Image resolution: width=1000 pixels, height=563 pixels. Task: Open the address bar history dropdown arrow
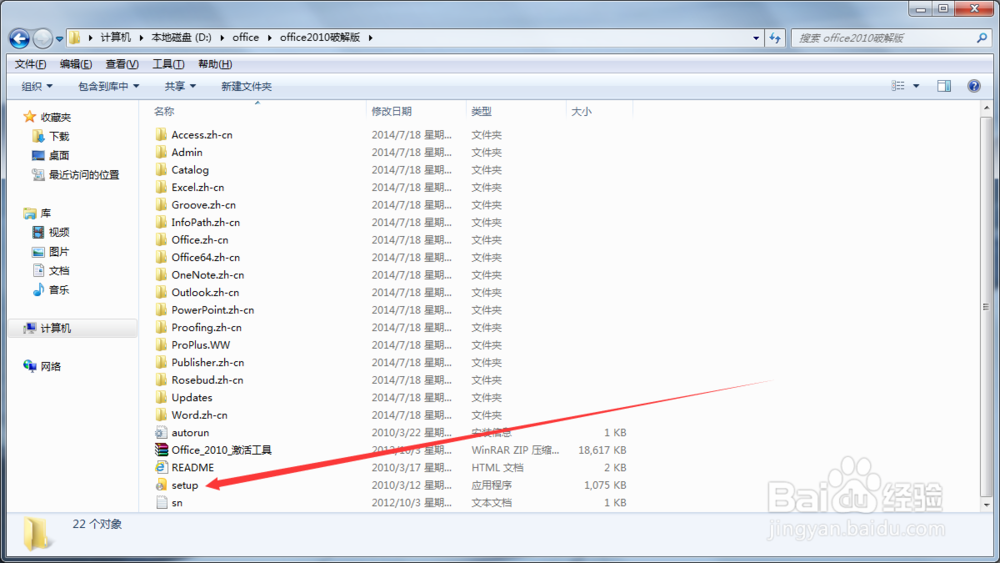(x=756, y=38)
